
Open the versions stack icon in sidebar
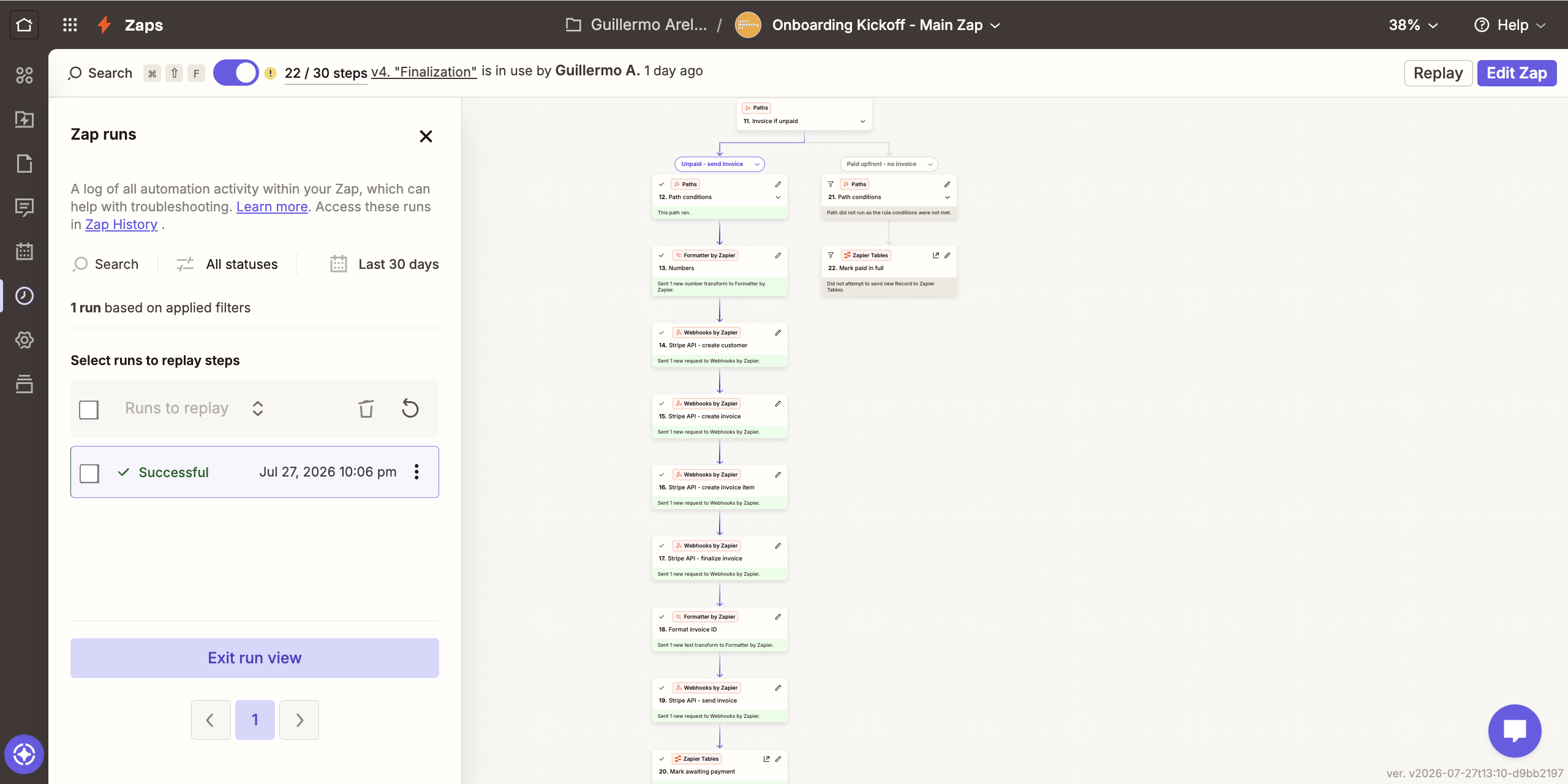pyautogui.click(x=24, y=384)
